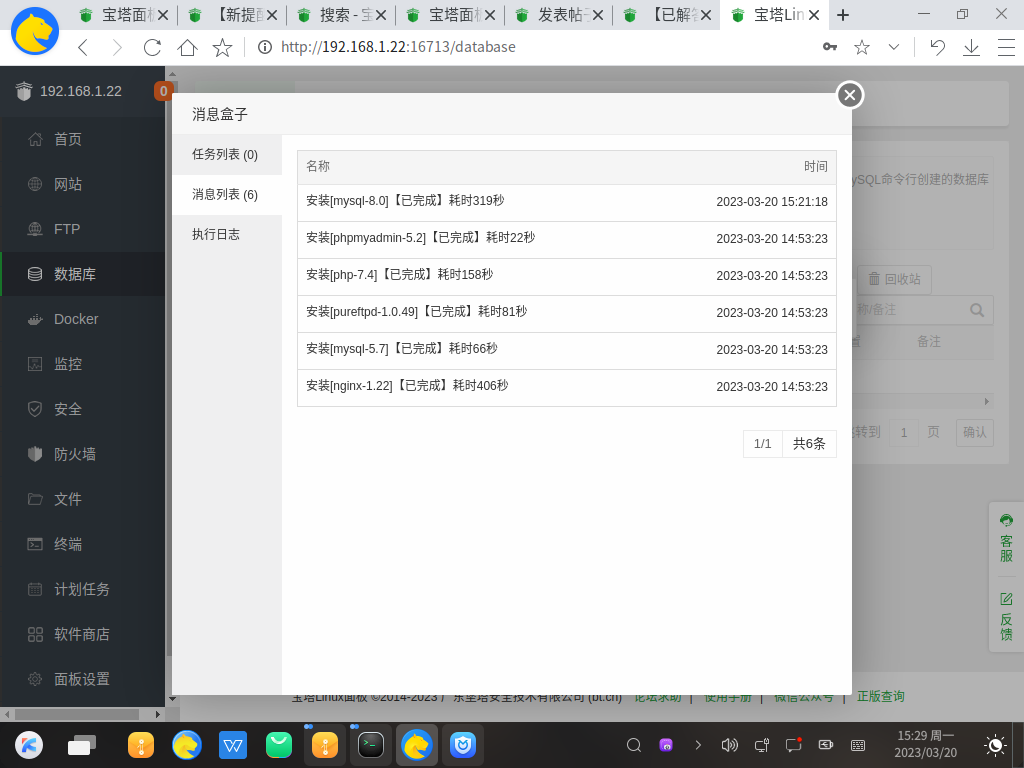
Task: Open FTP in the sidebar
Action: pyautogui.click(x=83, y=229)
